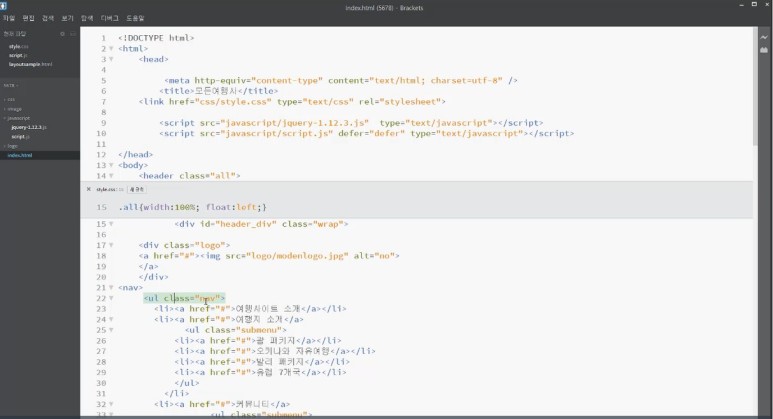773x419 pixels.
Task: Open working files settings gear icon
Action: click(x=63, y=34)
